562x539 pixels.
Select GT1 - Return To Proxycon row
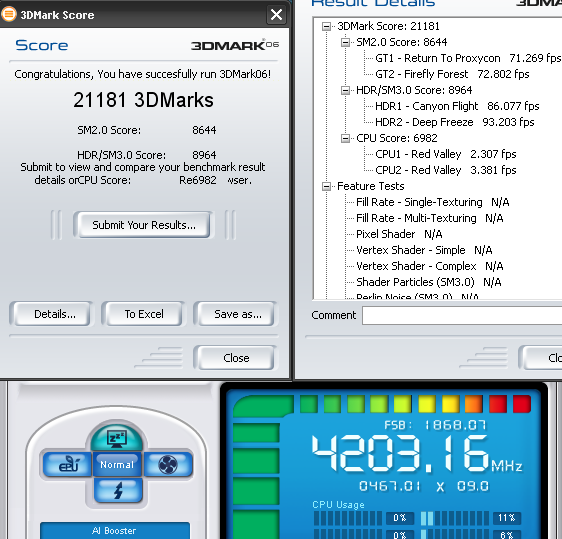point(468,58)
